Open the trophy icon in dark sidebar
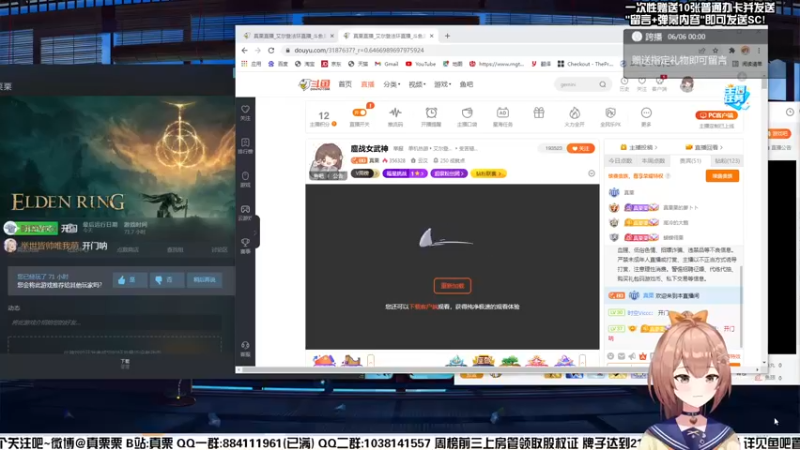800x450 pixels. 245,242
